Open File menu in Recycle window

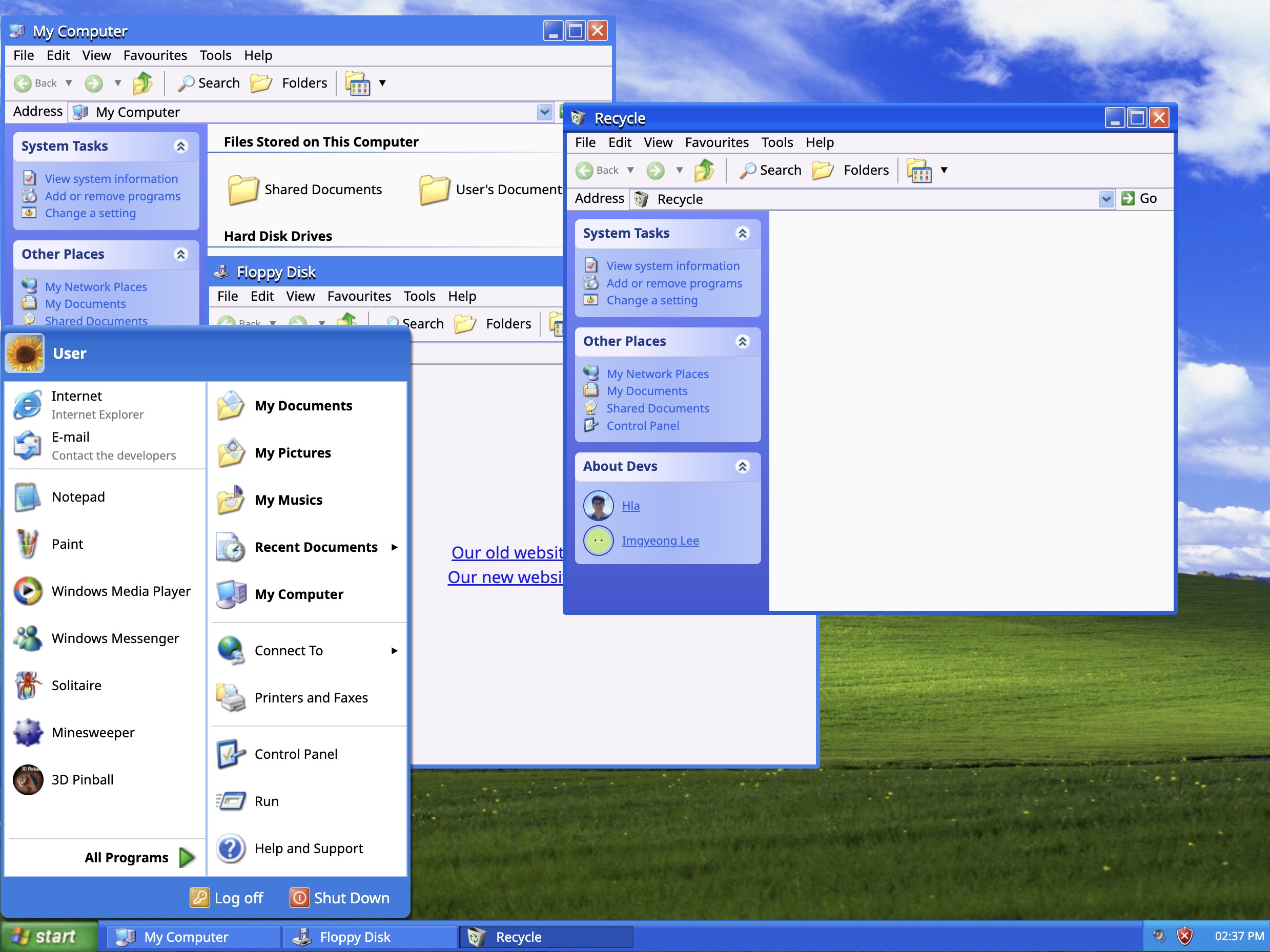tap(585, 142)
